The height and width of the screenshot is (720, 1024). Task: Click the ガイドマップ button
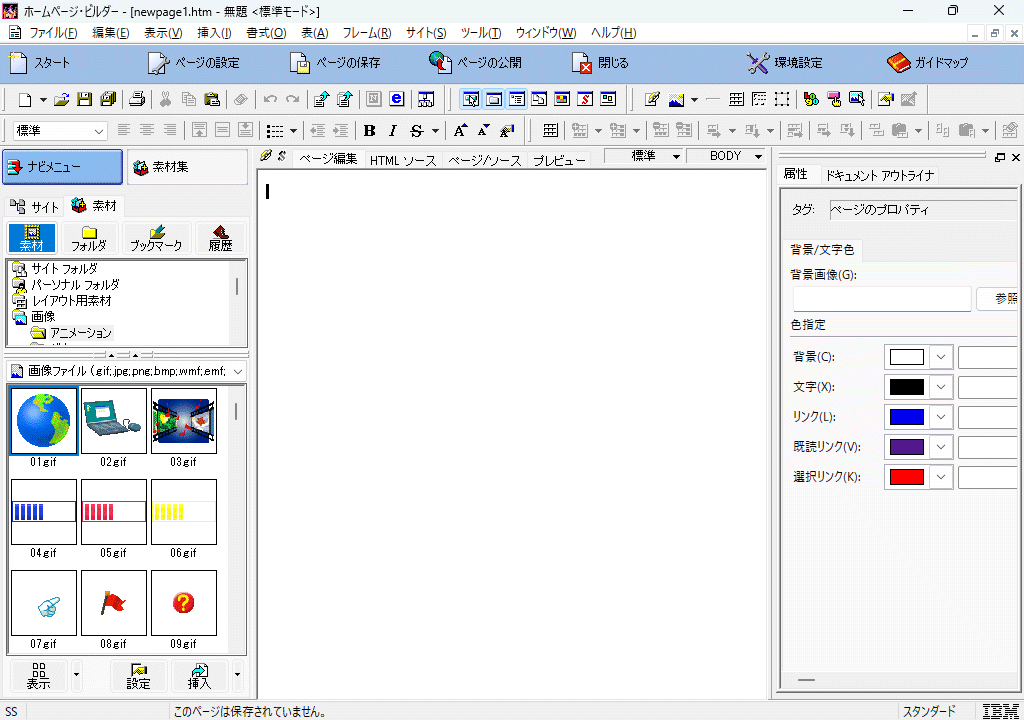[x=928, y=62]
